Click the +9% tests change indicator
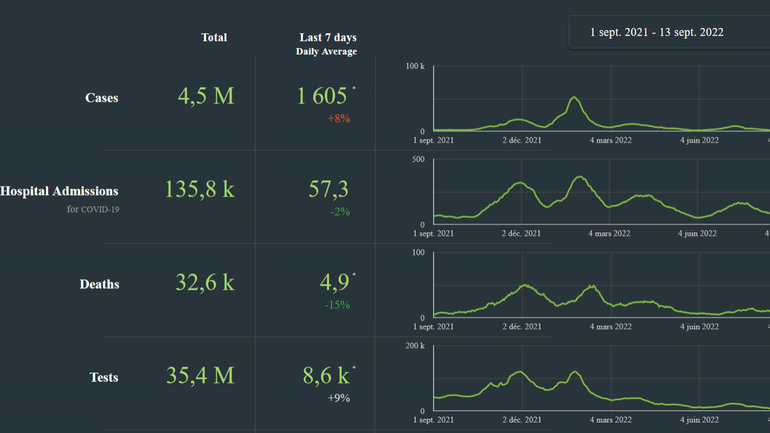 (x=338, y=398)
